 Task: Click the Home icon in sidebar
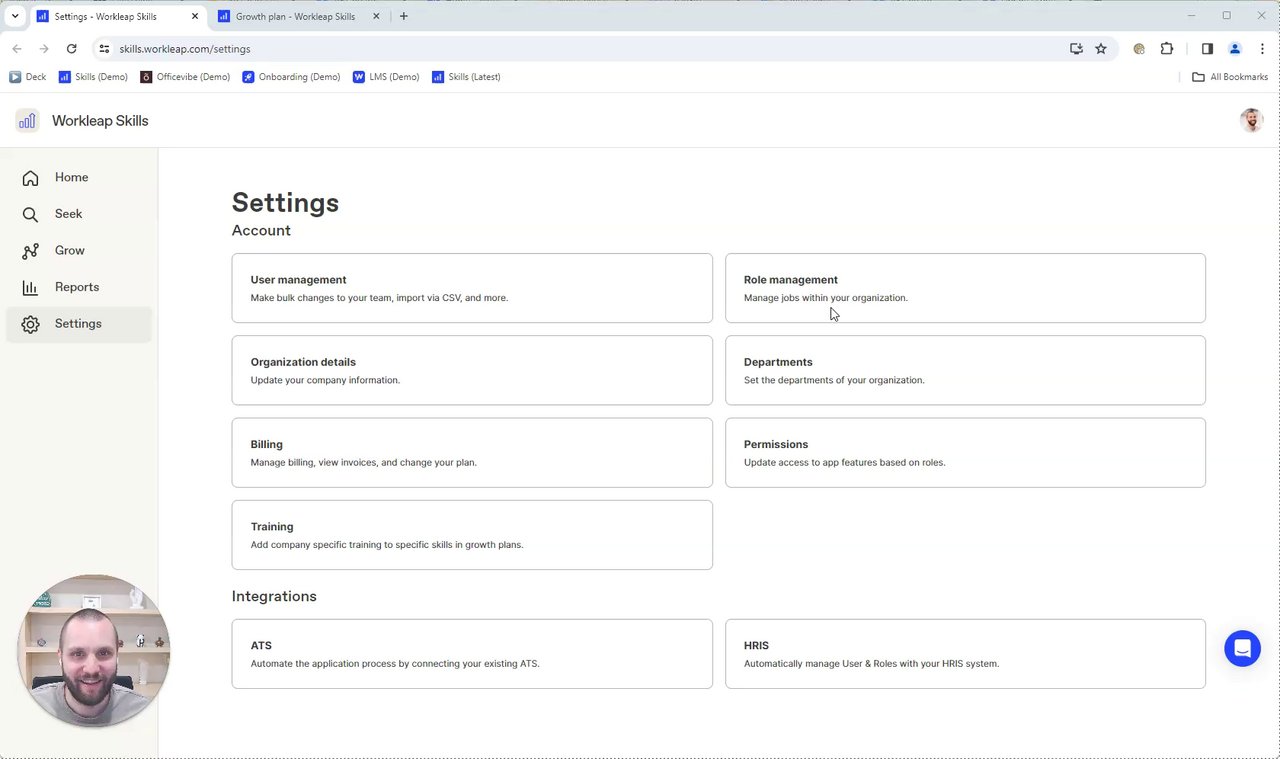(x=31, y=178)
